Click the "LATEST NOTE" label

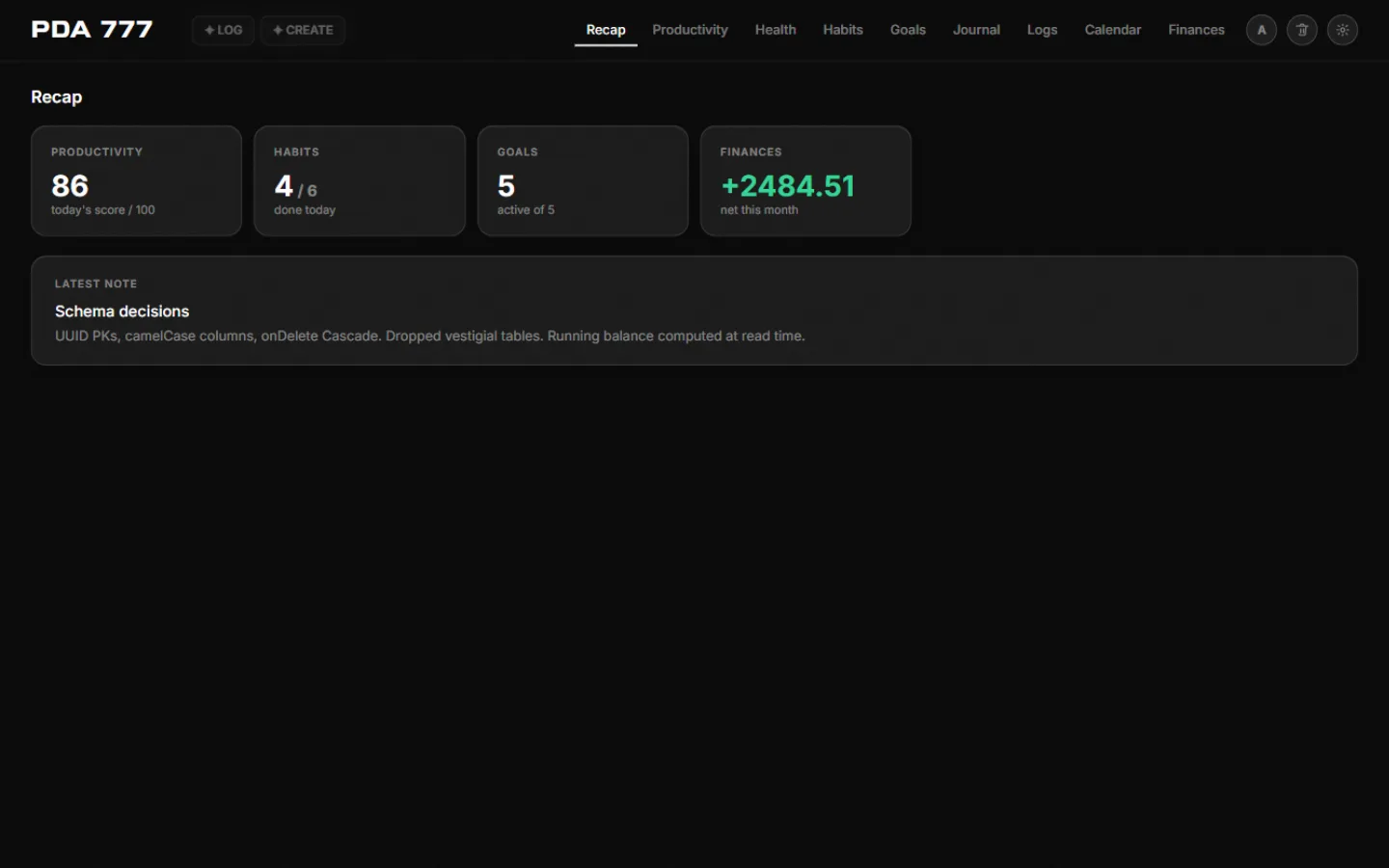[x=95, y=284]
